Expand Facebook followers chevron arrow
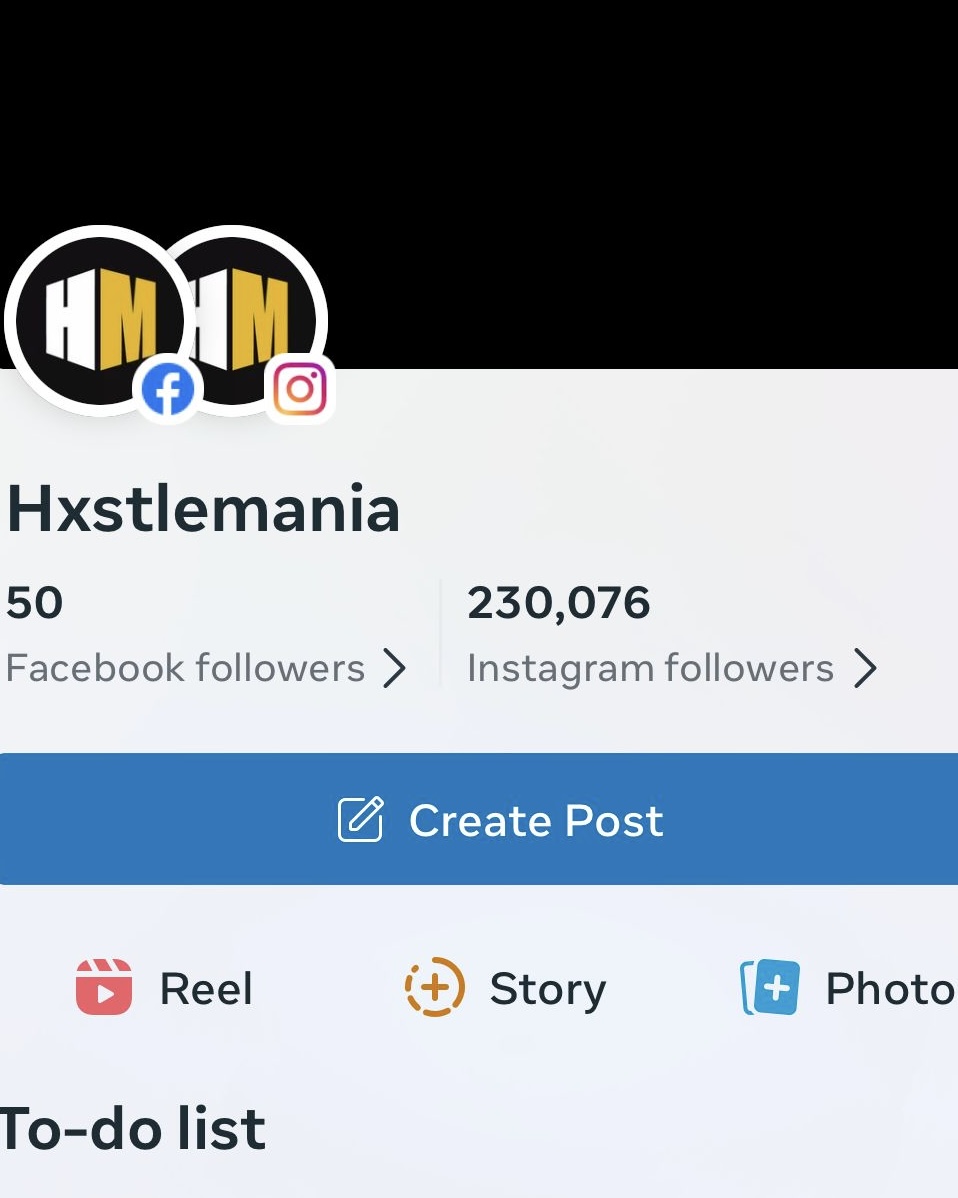Viewport: 958px width, 1198px height. 394,669
